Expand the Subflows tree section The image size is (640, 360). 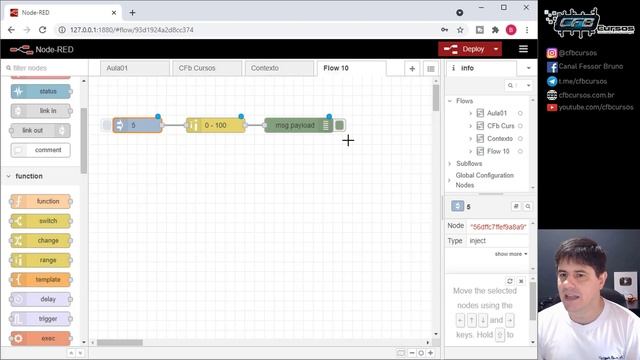click(450, 163)
